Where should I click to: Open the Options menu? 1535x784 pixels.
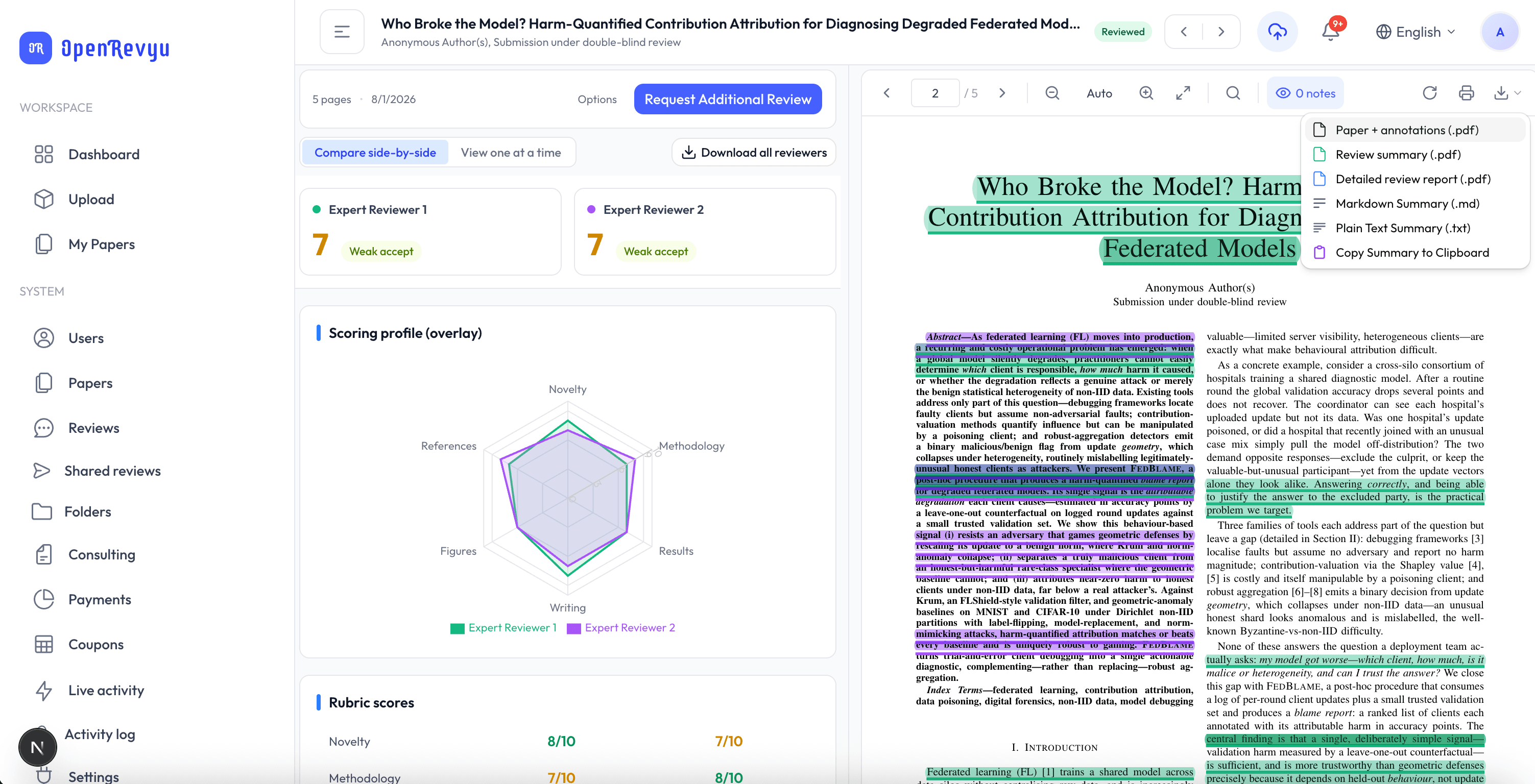point(596,99)
